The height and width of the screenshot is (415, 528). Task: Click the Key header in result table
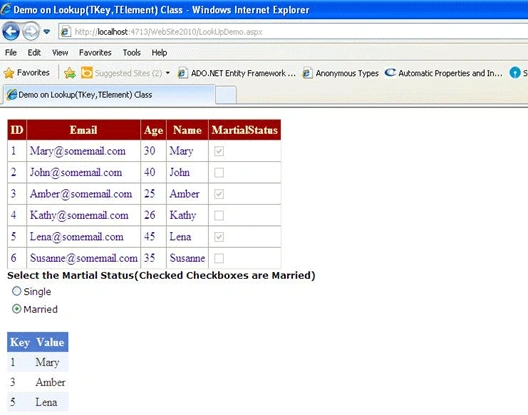20,342
